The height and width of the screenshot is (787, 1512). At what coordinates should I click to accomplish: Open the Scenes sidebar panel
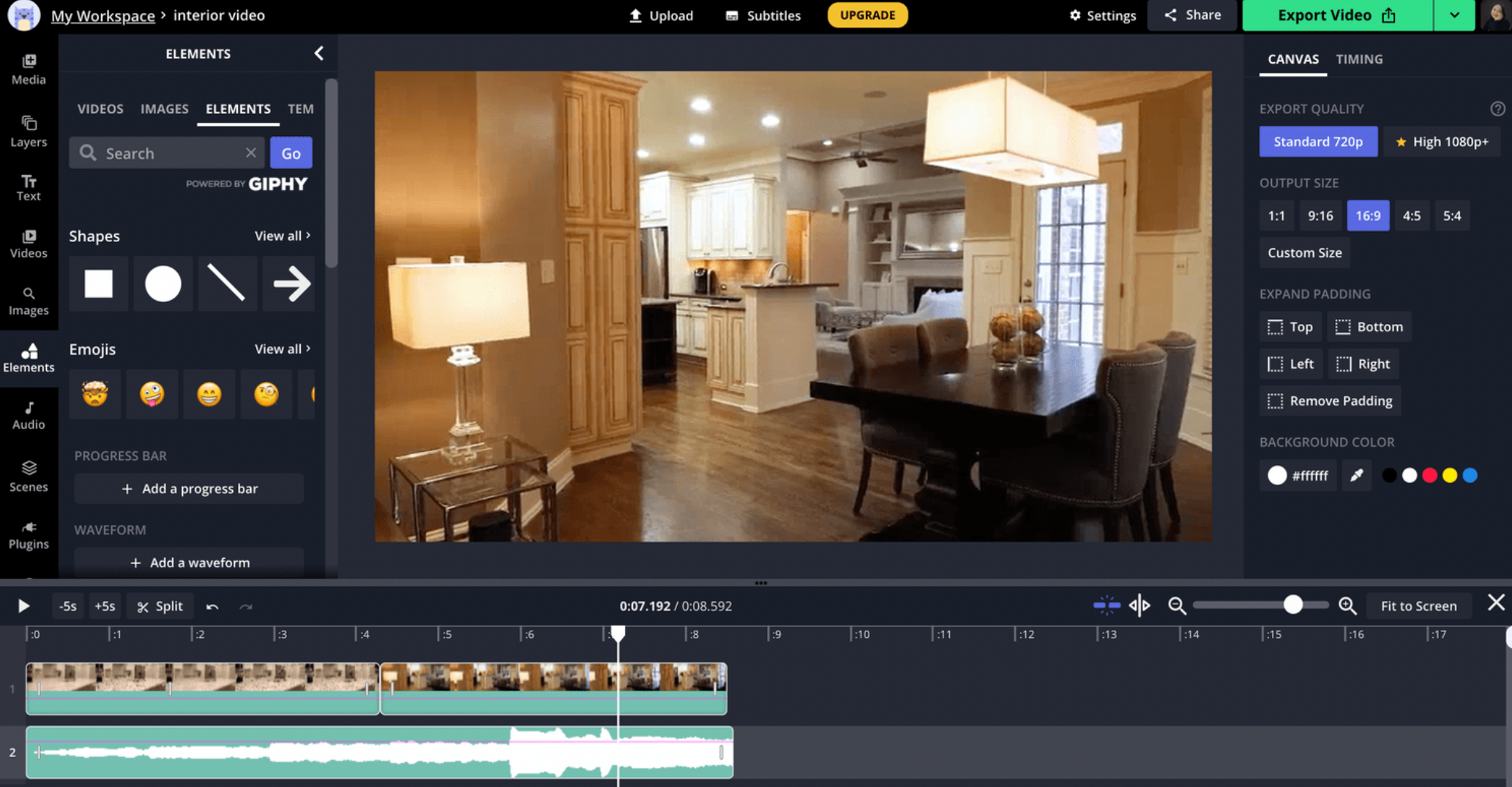(29, 476)
